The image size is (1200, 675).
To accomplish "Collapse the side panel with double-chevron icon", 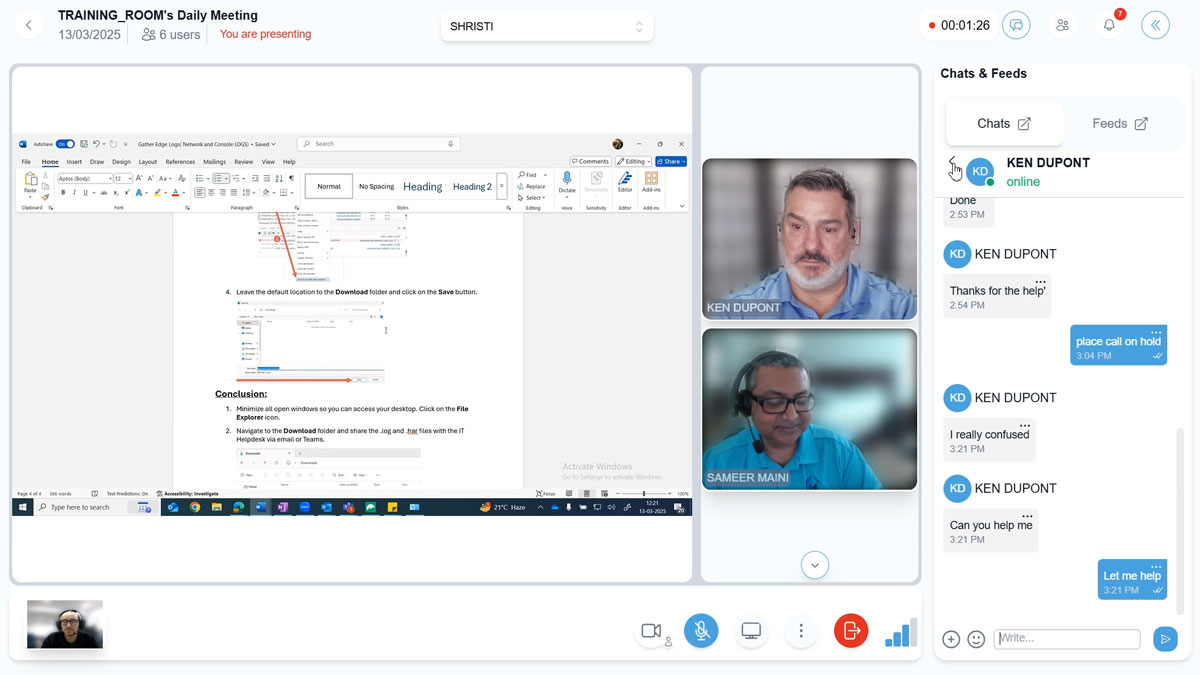I will tap(1155, 26).
